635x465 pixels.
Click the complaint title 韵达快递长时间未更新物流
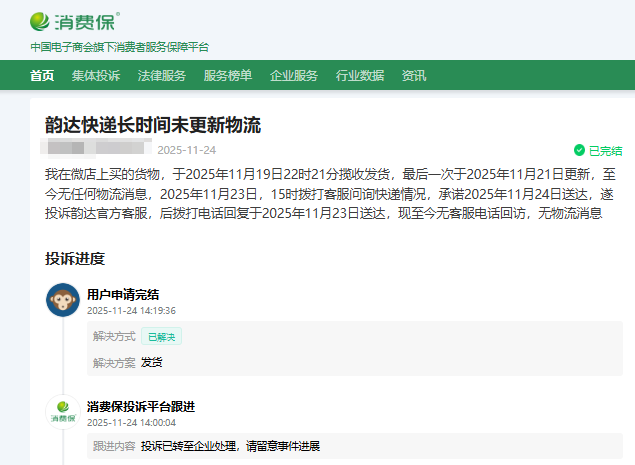click(x=152, y=125)
